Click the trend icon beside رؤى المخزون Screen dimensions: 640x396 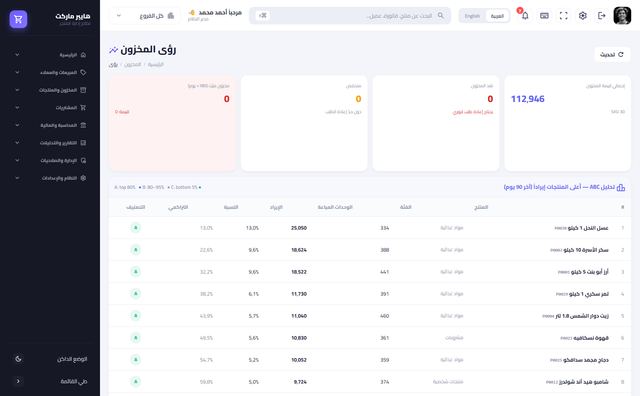point(113,50)
